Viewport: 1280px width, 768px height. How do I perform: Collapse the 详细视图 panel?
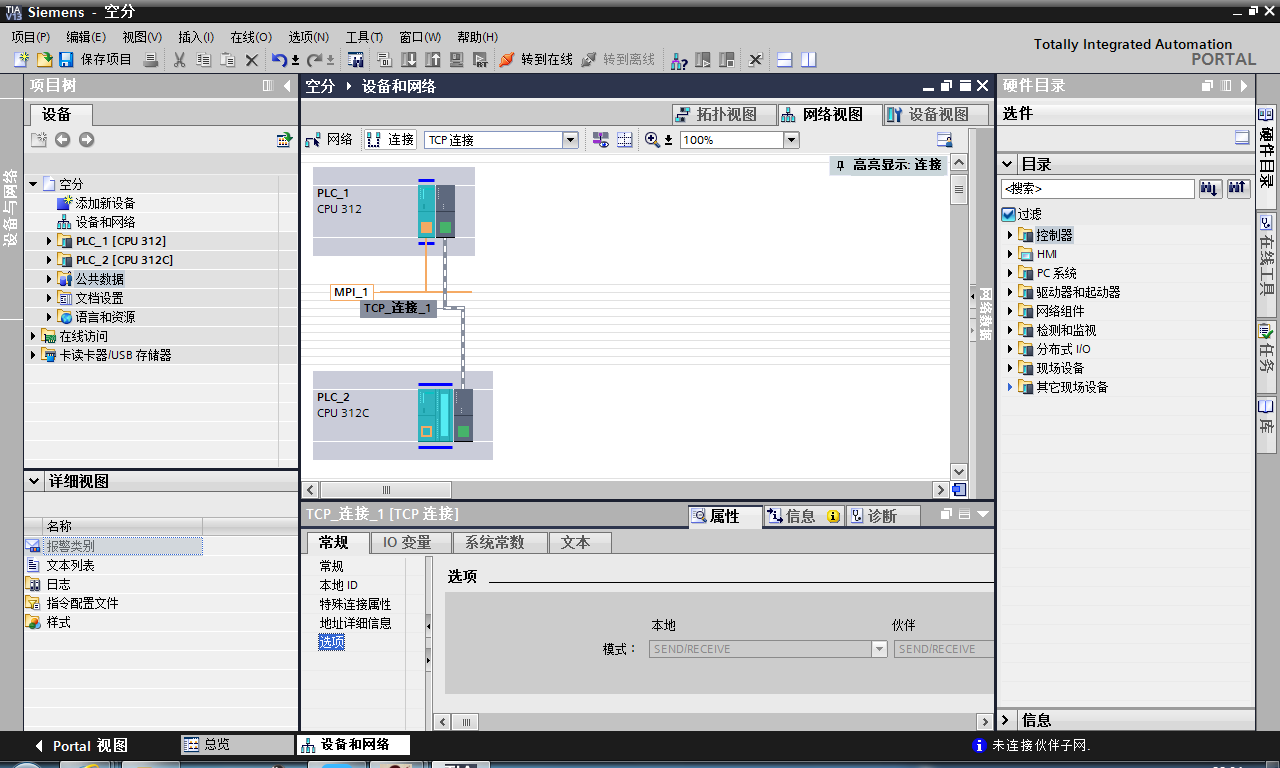34,481
